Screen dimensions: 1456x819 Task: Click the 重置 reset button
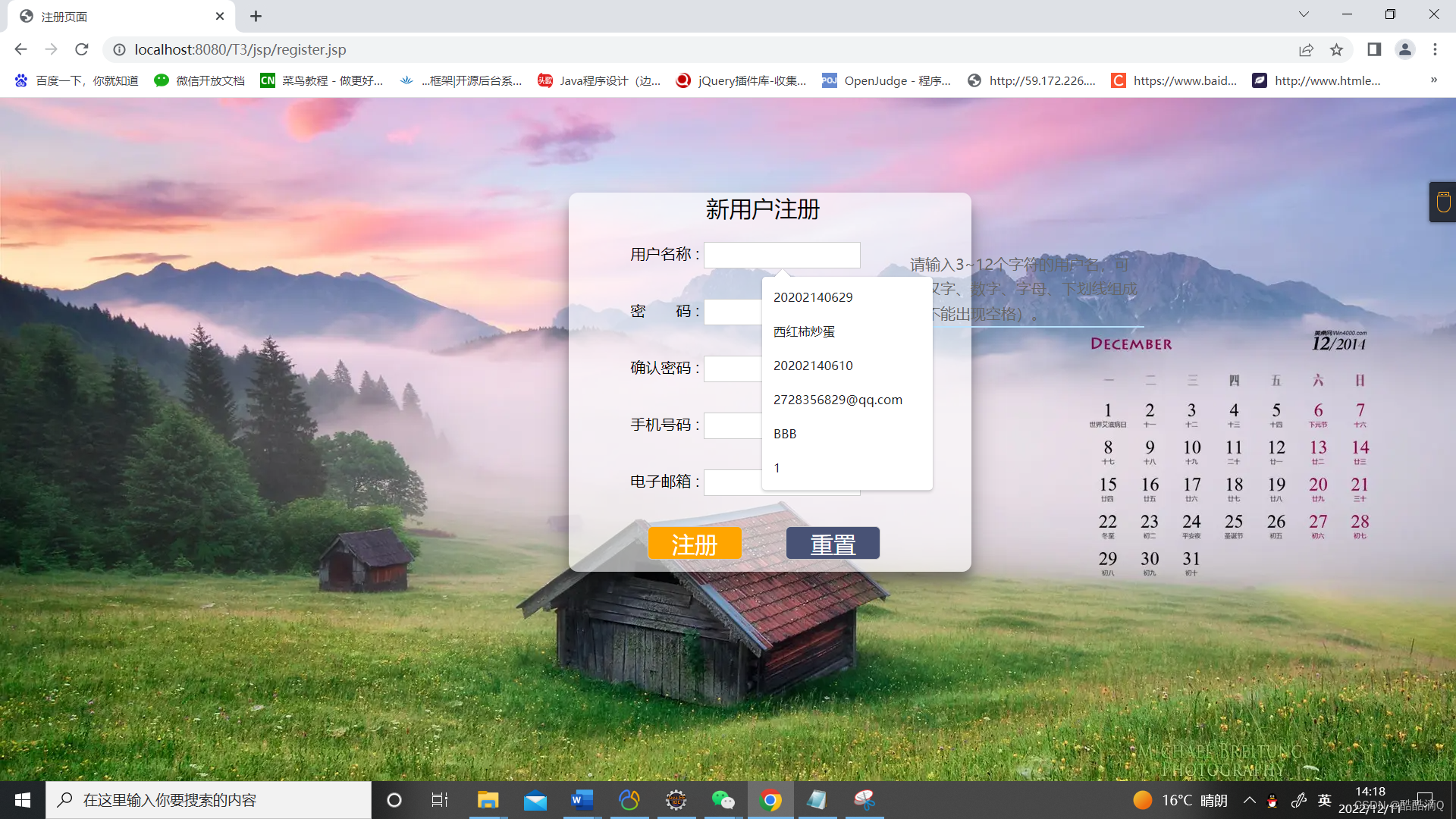point(833,544)
